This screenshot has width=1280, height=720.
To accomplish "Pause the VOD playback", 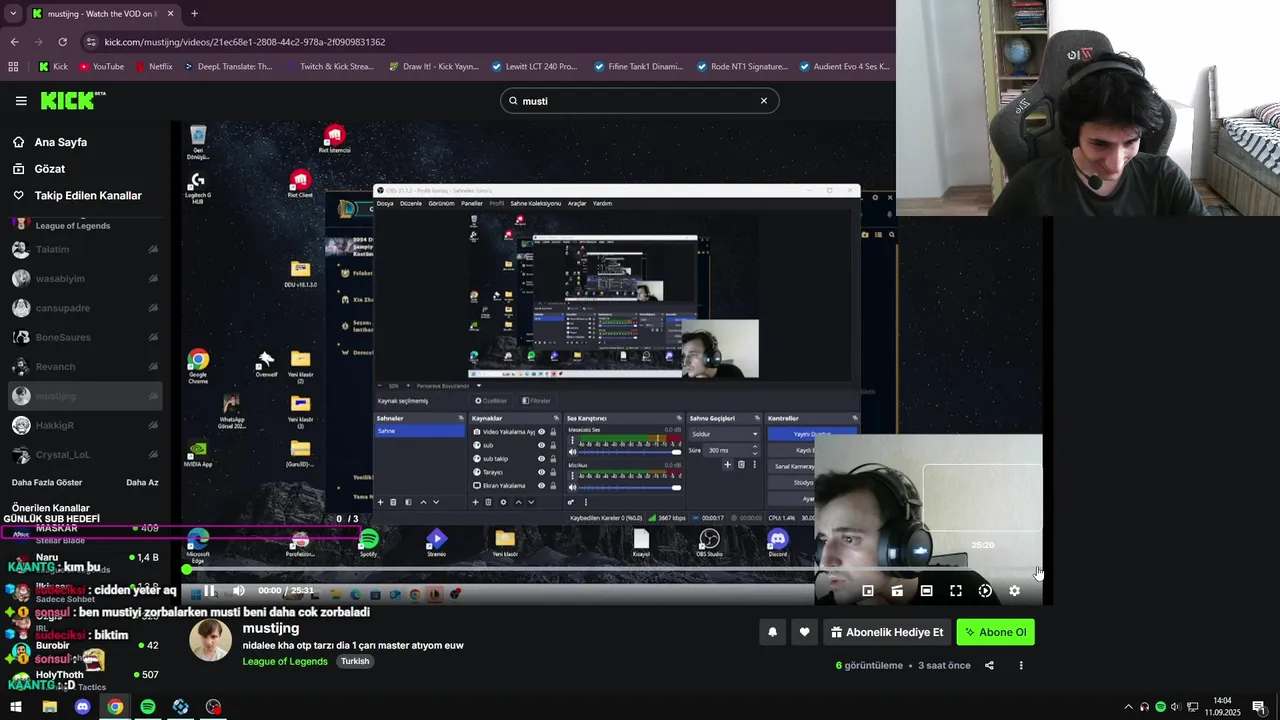I will (210, 591).
